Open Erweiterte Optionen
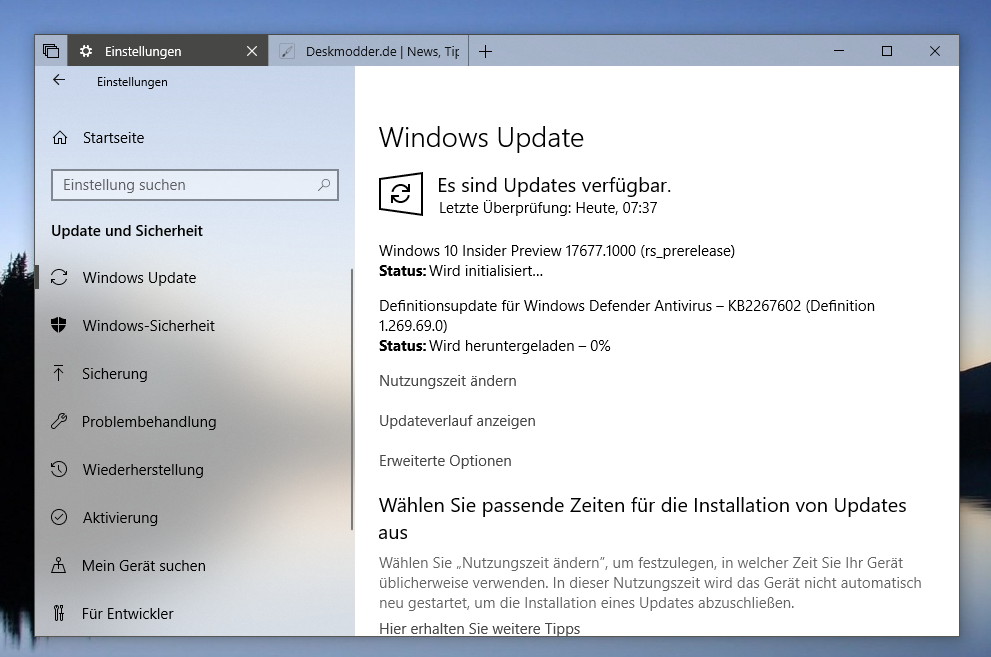 click(445, 461)
